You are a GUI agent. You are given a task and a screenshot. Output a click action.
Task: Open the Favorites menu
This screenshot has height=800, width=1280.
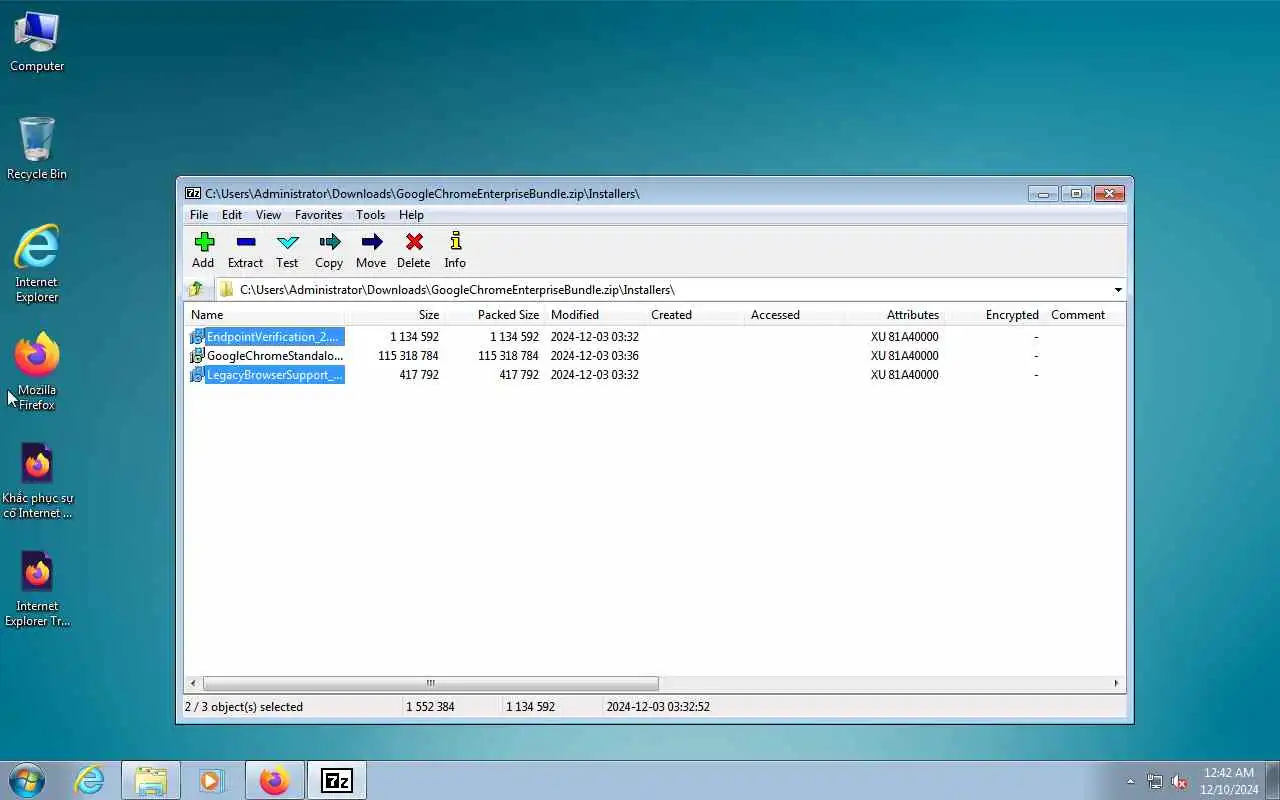[x=318, y=215]
